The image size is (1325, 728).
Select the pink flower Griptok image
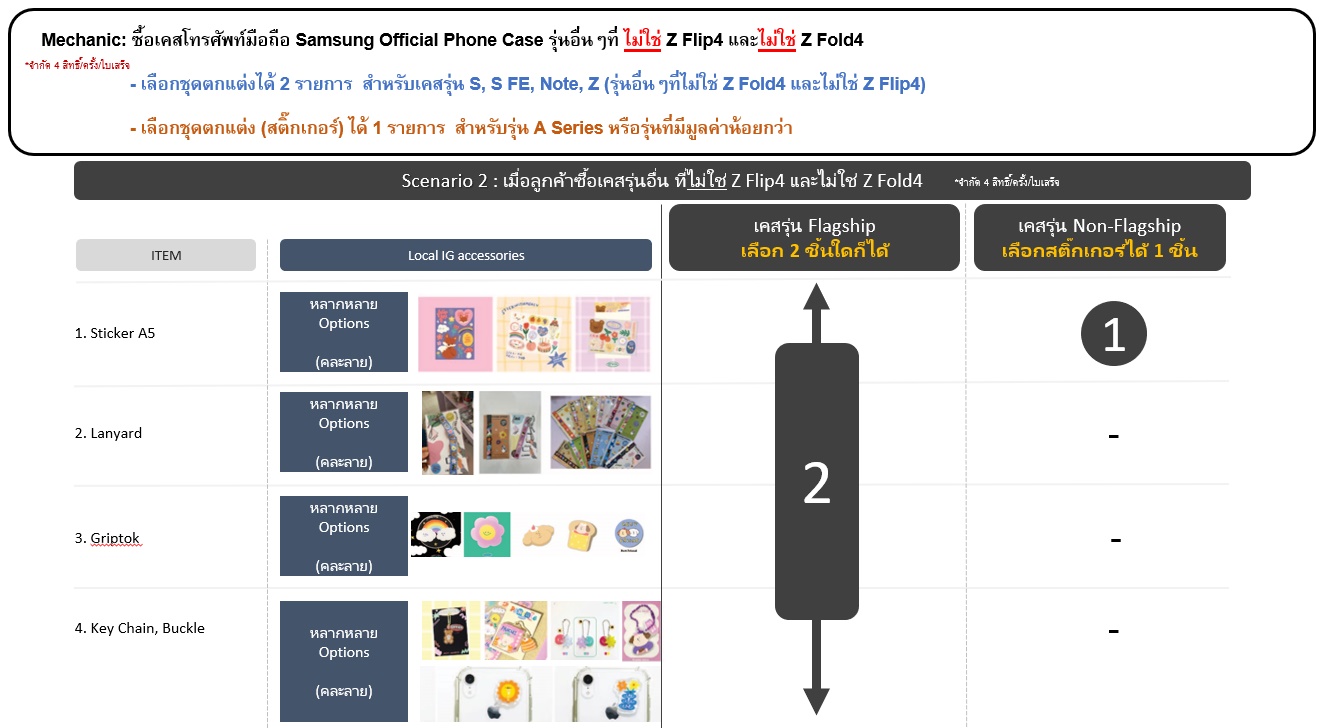487,535
